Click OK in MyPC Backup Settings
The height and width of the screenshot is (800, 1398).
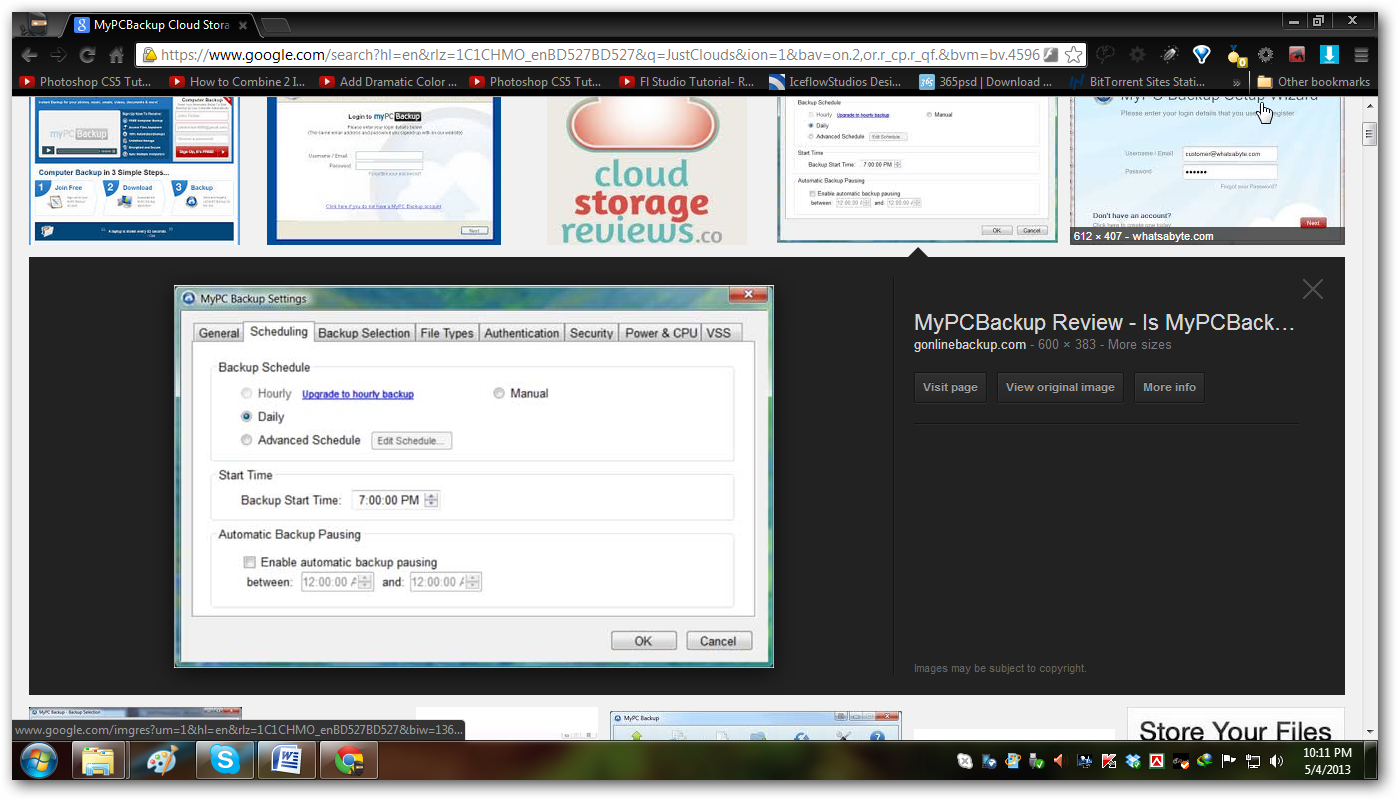pos(644,641)
